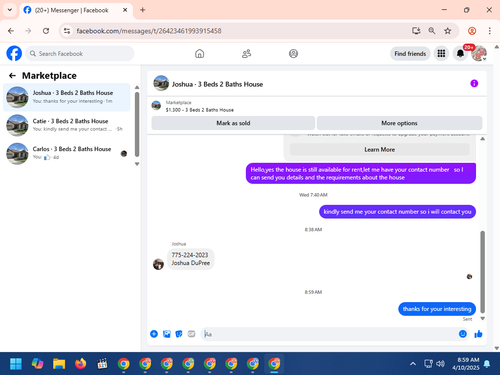Image resolution: width=500 pixels, height=375 pixels.
Task: Open Copilot icon in taskbar
Action: [x=37, y=364]
